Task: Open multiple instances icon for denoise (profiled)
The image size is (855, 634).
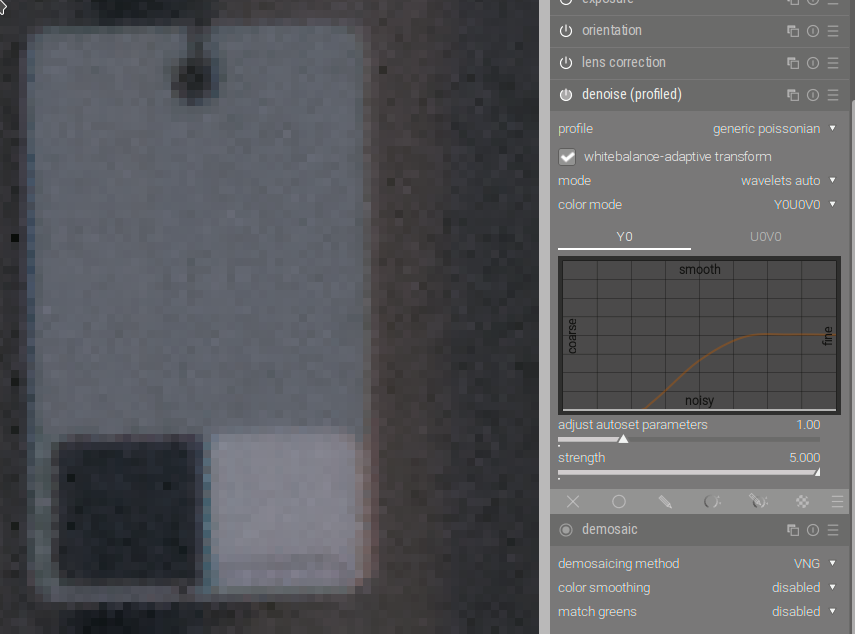Action: click(793, 95)
